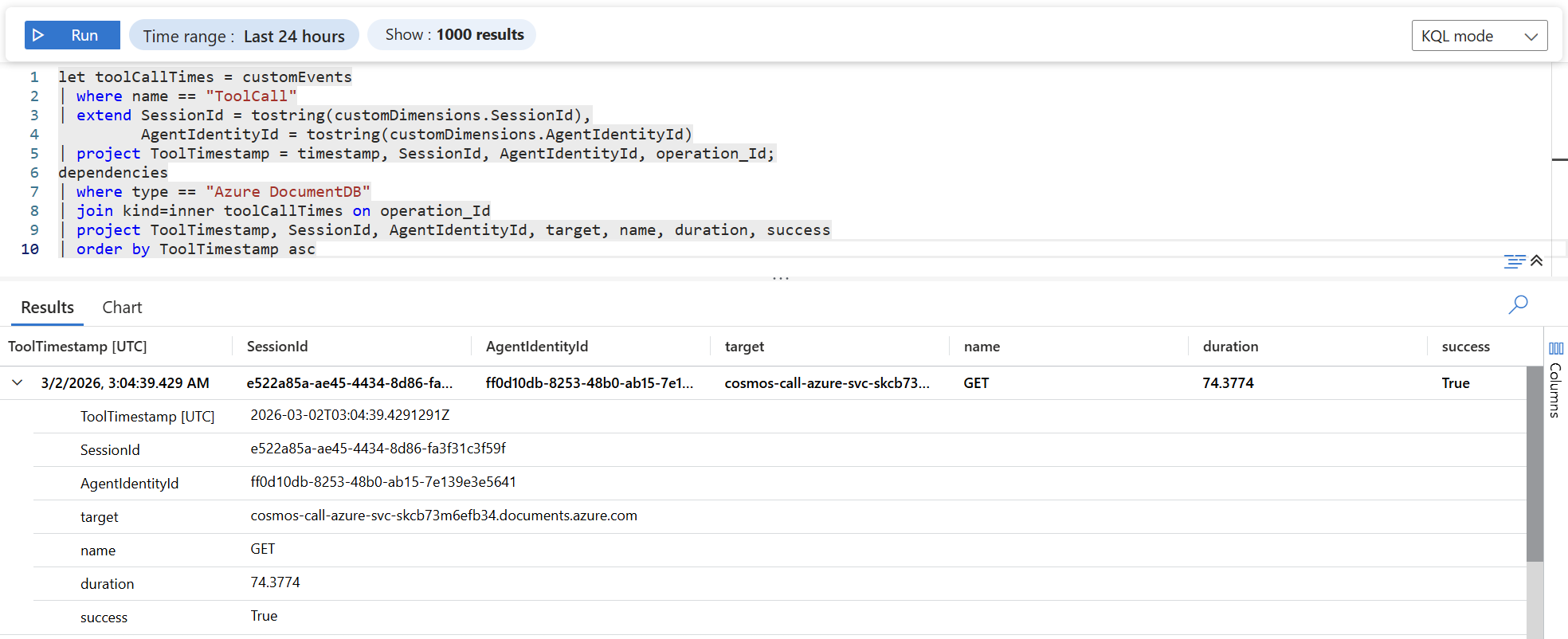The width and height of the screenshot is (1568, 639).
Task: Click line number 10 in editor gutter
Action: coord(29,249)
